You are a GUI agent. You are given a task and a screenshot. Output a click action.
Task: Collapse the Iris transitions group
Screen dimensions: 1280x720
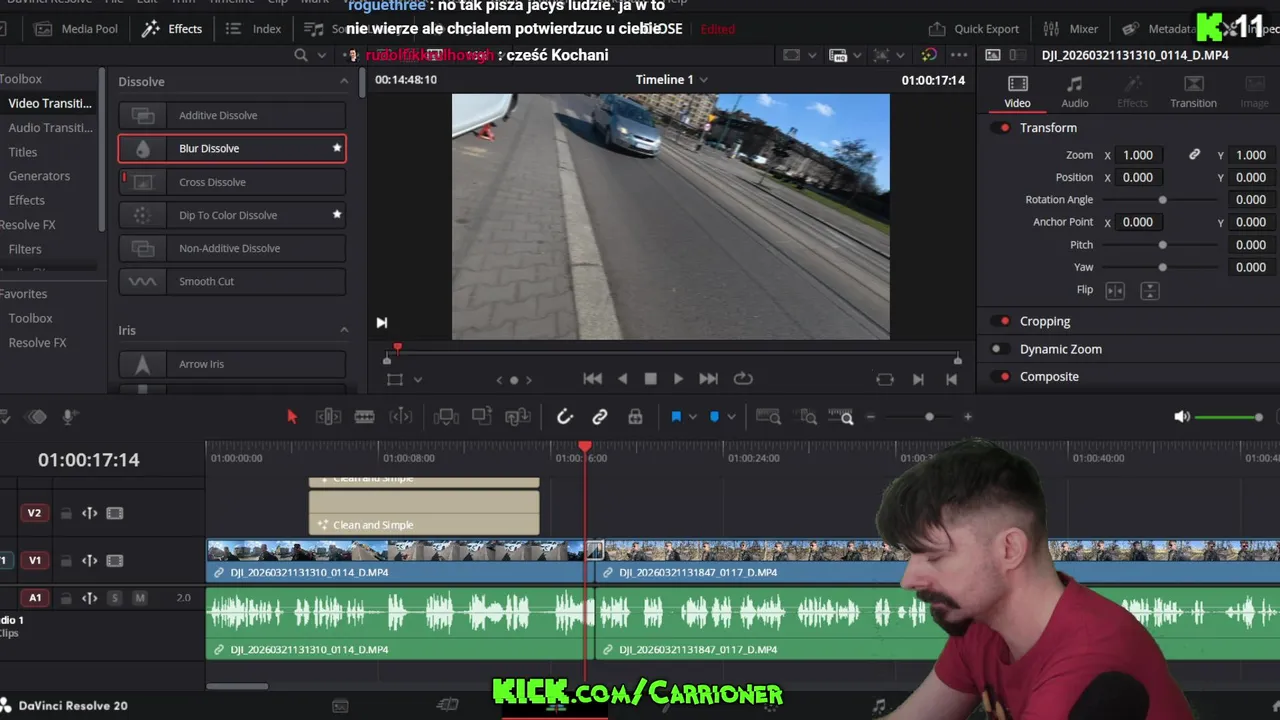pos(344,330)
